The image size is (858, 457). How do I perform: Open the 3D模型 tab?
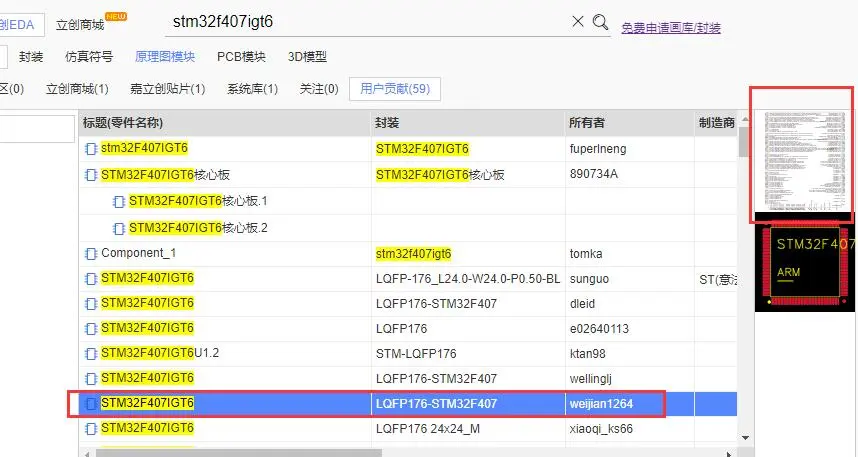tap(307, 57)
